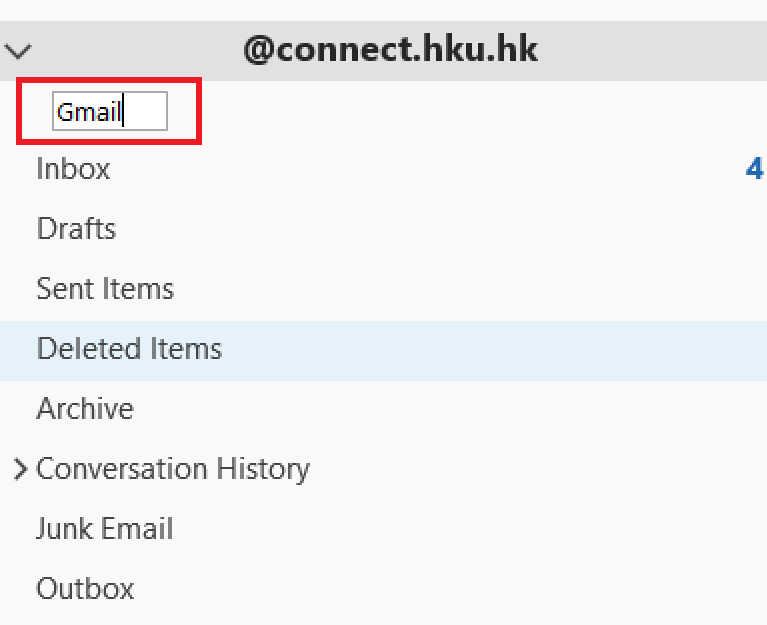Click the down chevron beside the account name
Image resolution: width=767 pixels, height=625 pixels.
[18, 51]
